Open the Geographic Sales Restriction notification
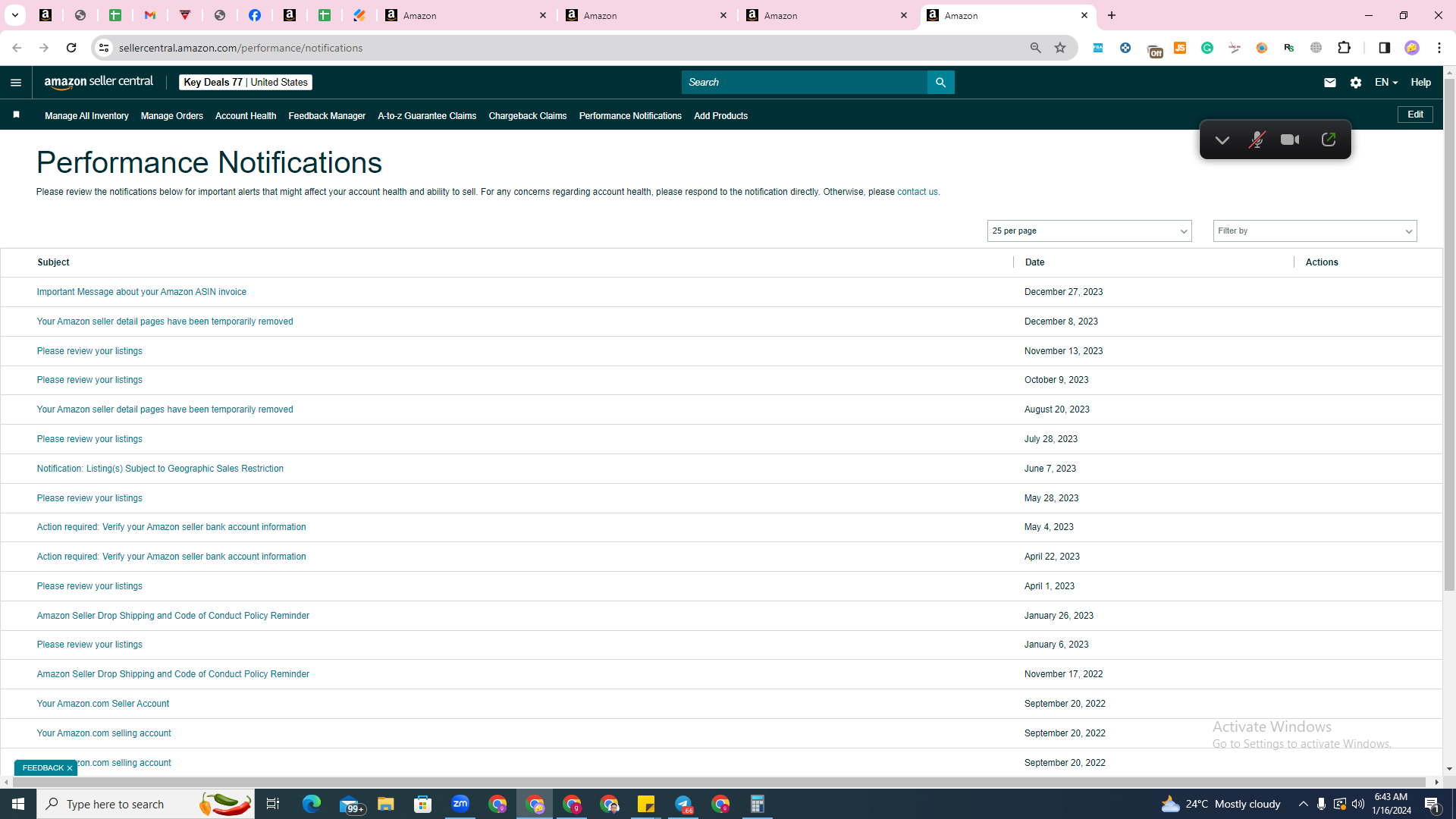Image resolution: width=1456 pixels, height=819 pixels. click(160, 469)
